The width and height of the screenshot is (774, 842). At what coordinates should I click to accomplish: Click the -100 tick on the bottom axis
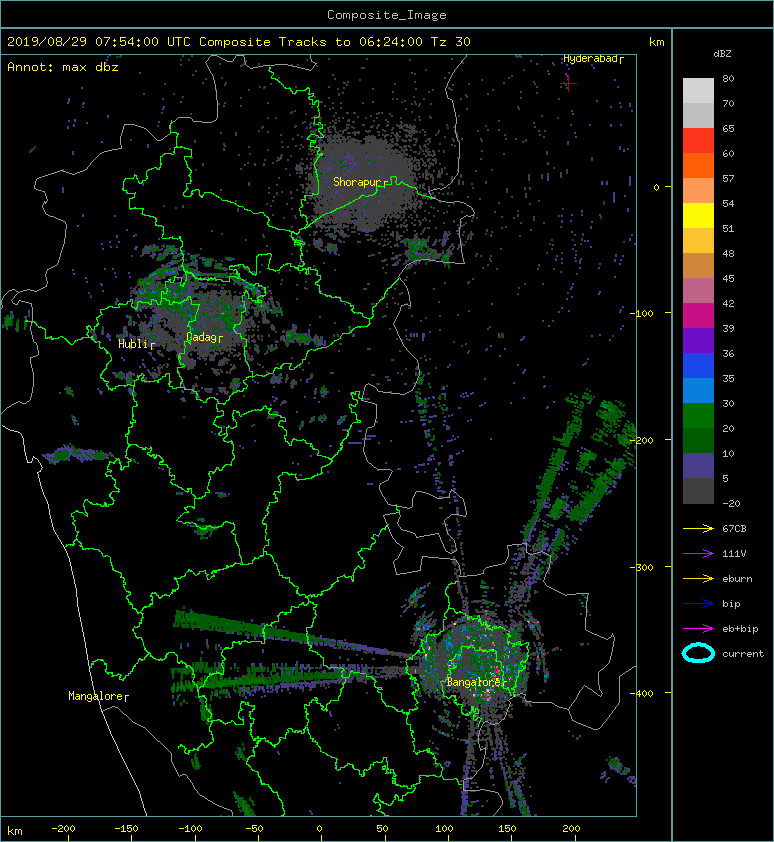pyautogui.click(x=190, y=829)
